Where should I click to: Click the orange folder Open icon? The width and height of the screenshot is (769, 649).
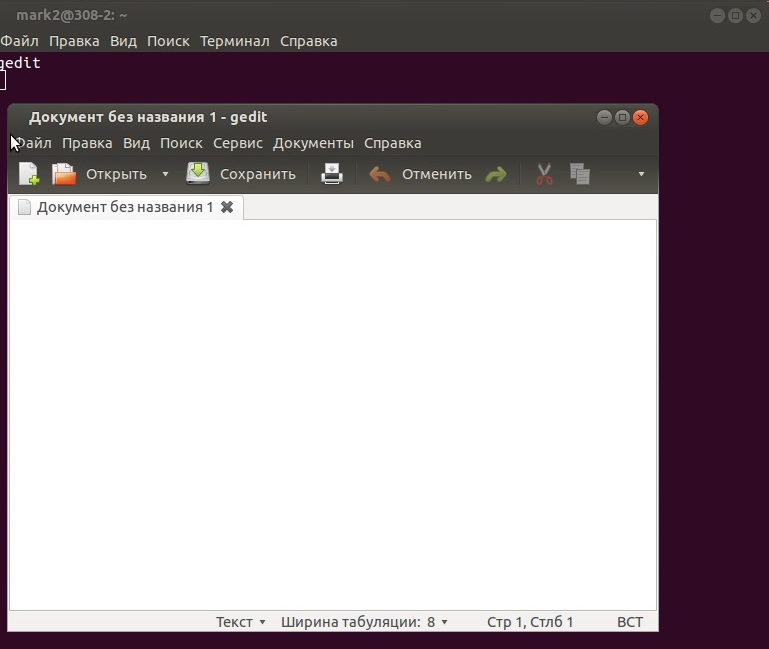64,174
